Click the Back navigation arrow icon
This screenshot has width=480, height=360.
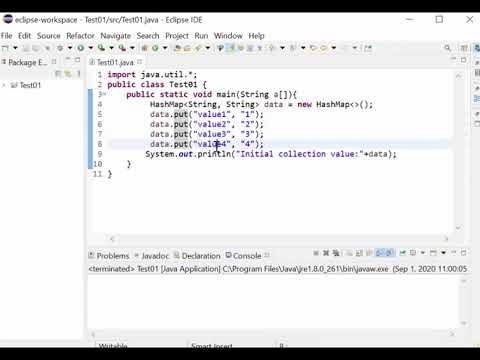pyautogui.click(x=323, y=48)
